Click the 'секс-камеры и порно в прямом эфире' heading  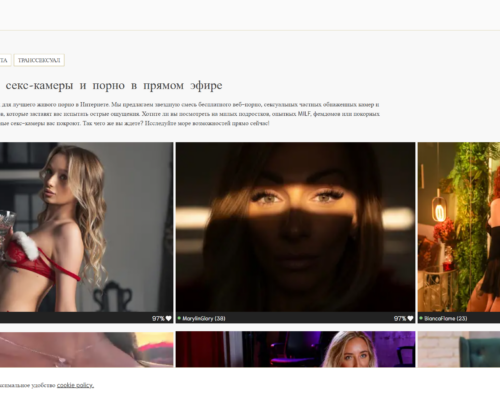(x=114, y=86)
